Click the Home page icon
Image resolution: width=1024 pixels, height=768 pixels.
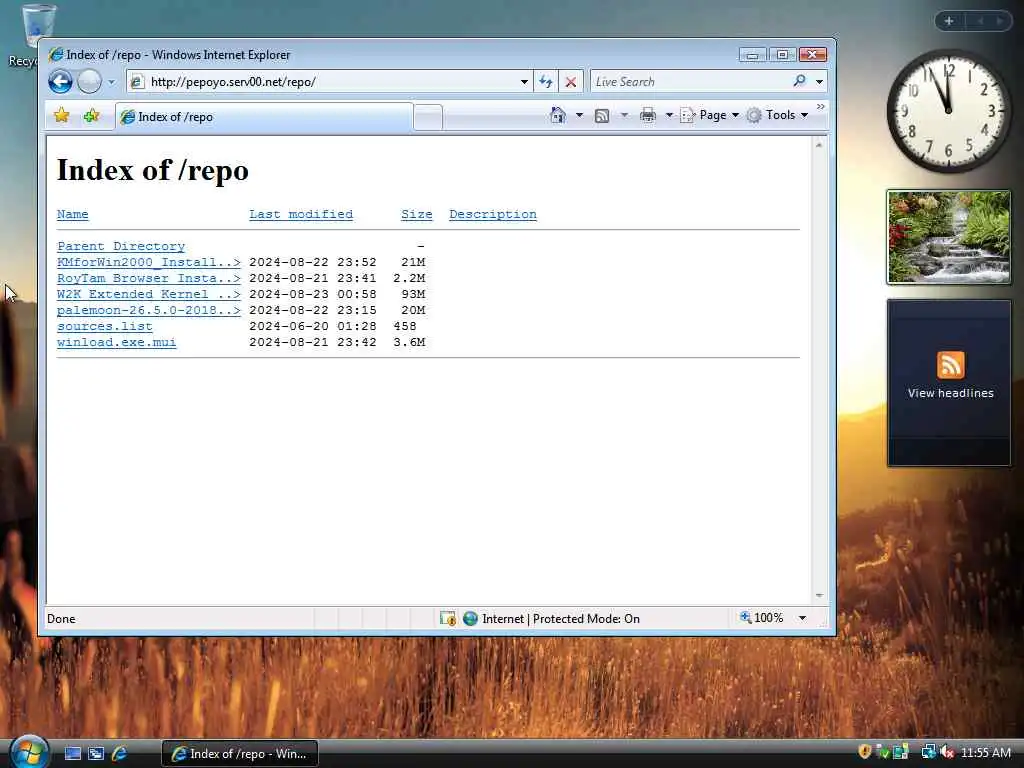pos(558,115)
